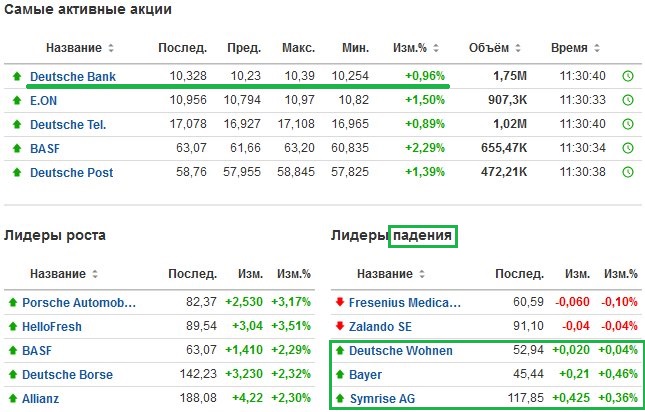Open the Deutsche Bank stock link
Image resolution: width=645 pixels, height=412 pixels.
[73, 76]
